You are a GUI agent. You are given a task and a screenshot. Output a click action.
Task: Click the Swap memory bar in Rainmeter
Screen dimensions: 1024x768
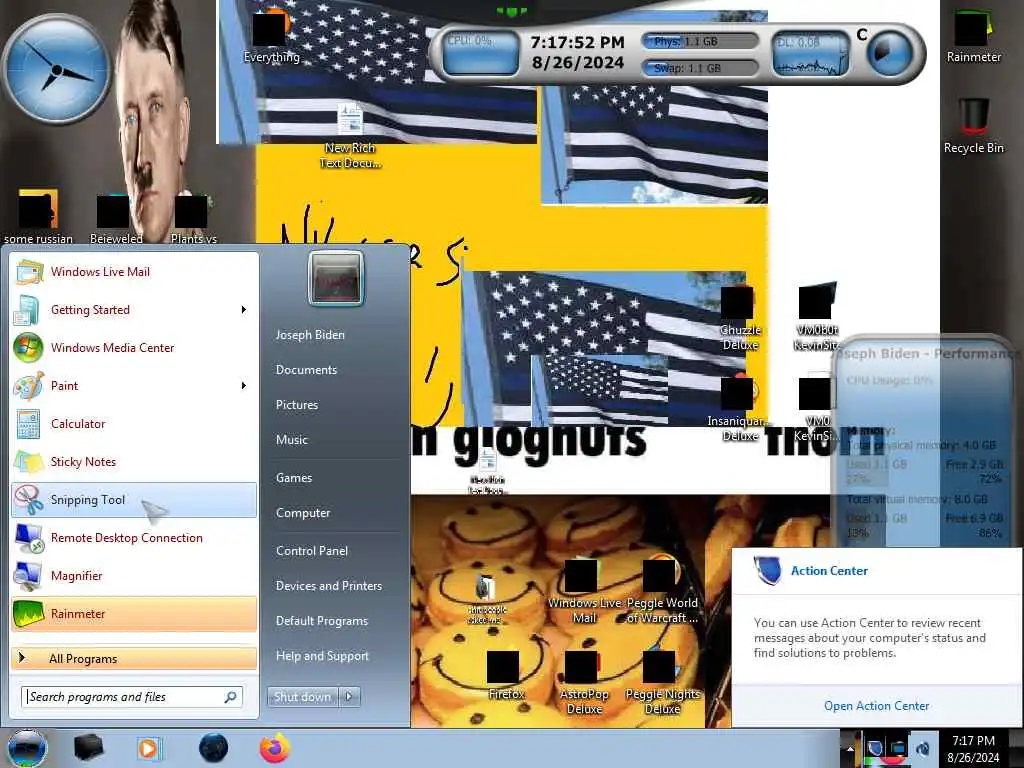[701, 68]
